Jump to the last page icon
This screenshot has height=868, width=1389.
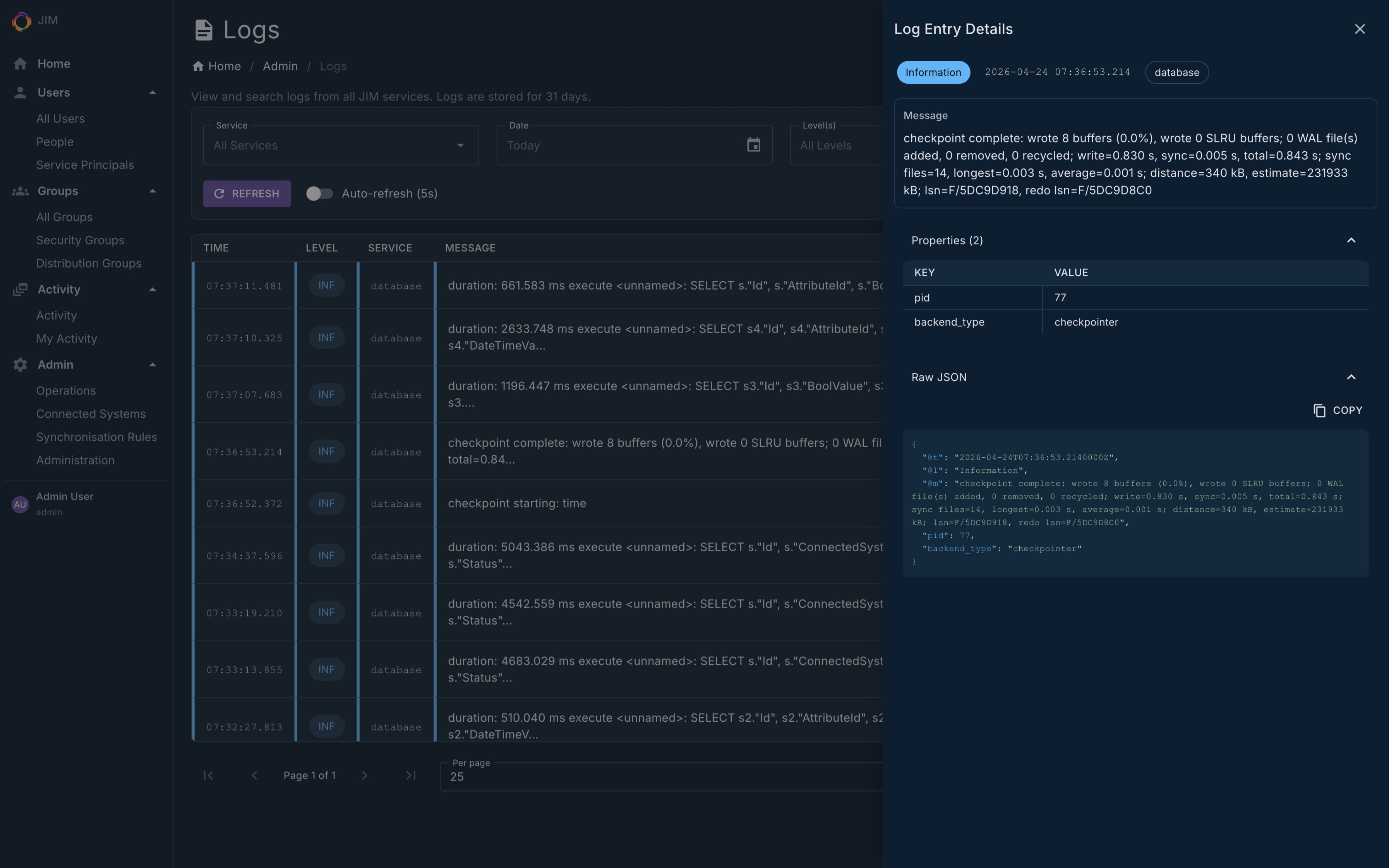(410, 775)
